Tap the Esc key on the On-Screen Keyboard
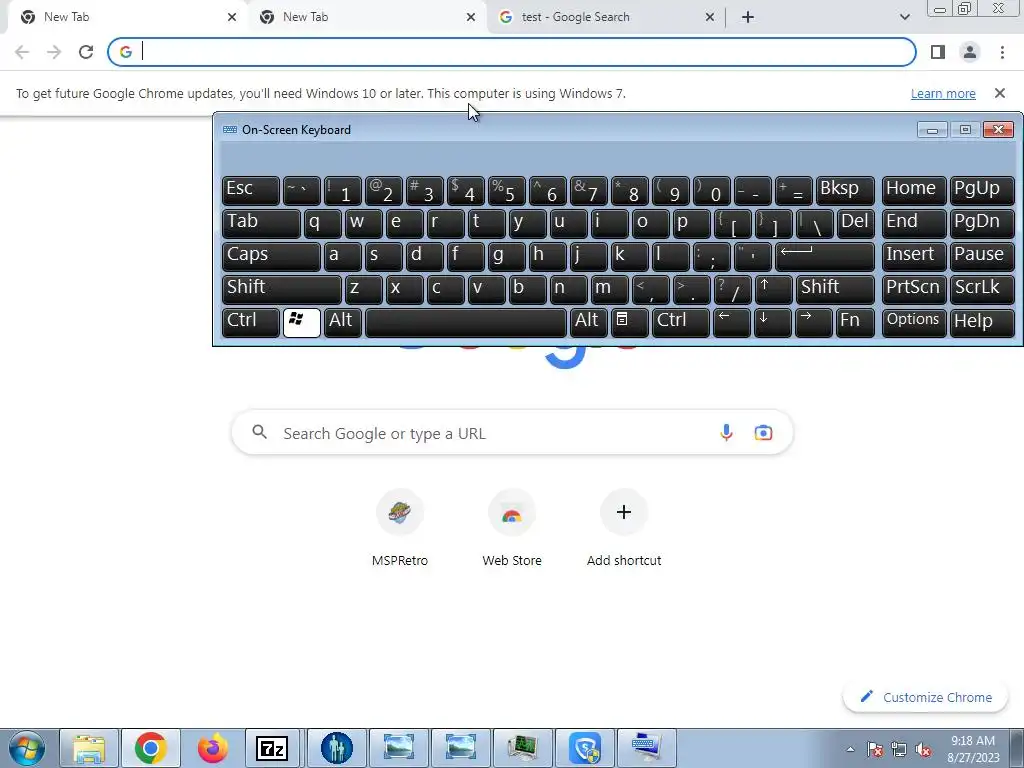This screenshot has height=768, width=1024. [251, 191]
